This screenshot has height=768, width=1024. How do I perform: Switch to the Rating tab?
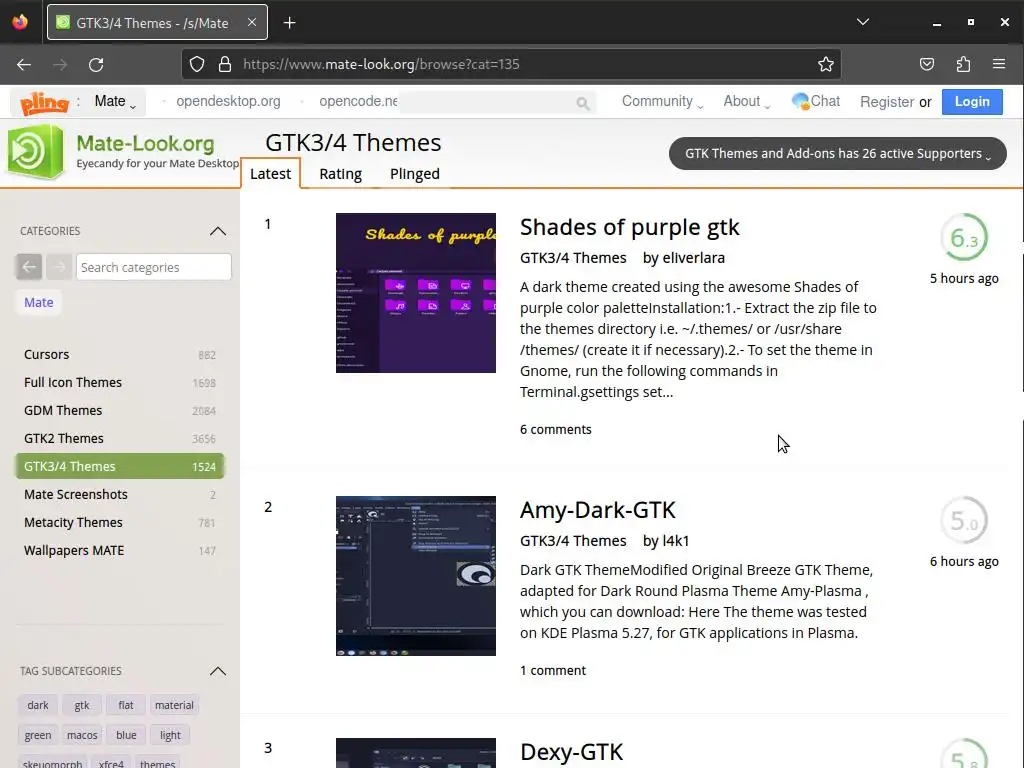[340, 174]
